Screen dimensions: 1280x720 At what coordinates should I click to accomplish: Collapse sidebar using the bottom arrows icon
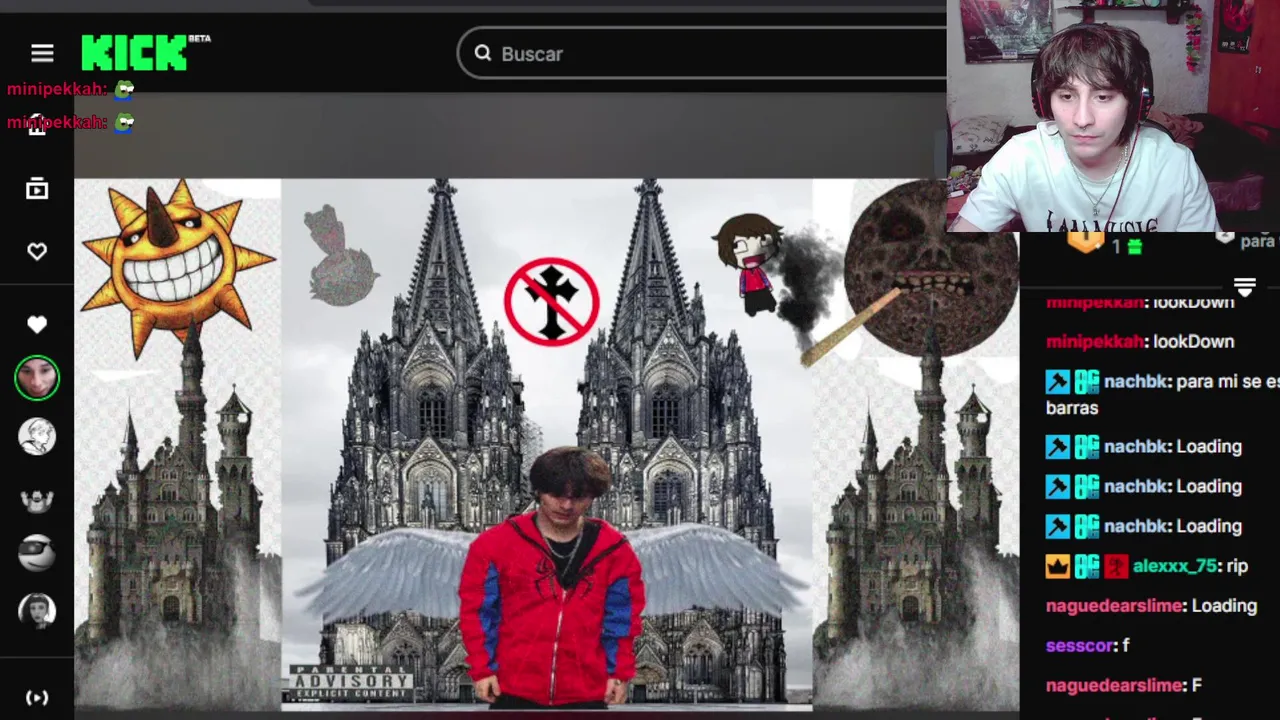(37, 697)
